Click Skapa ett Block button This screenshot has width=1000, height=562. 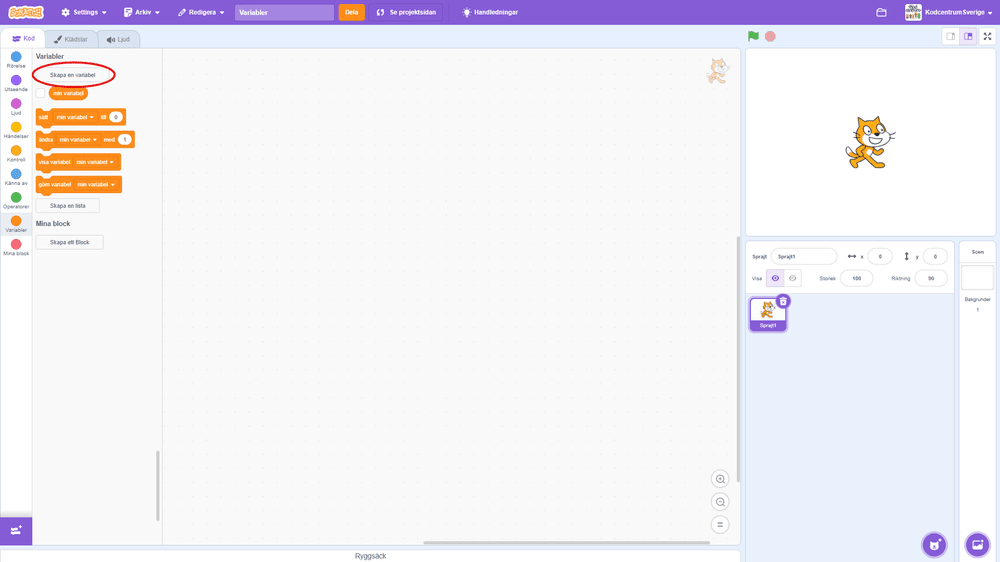pyautogui.click(x=70, y=242)
